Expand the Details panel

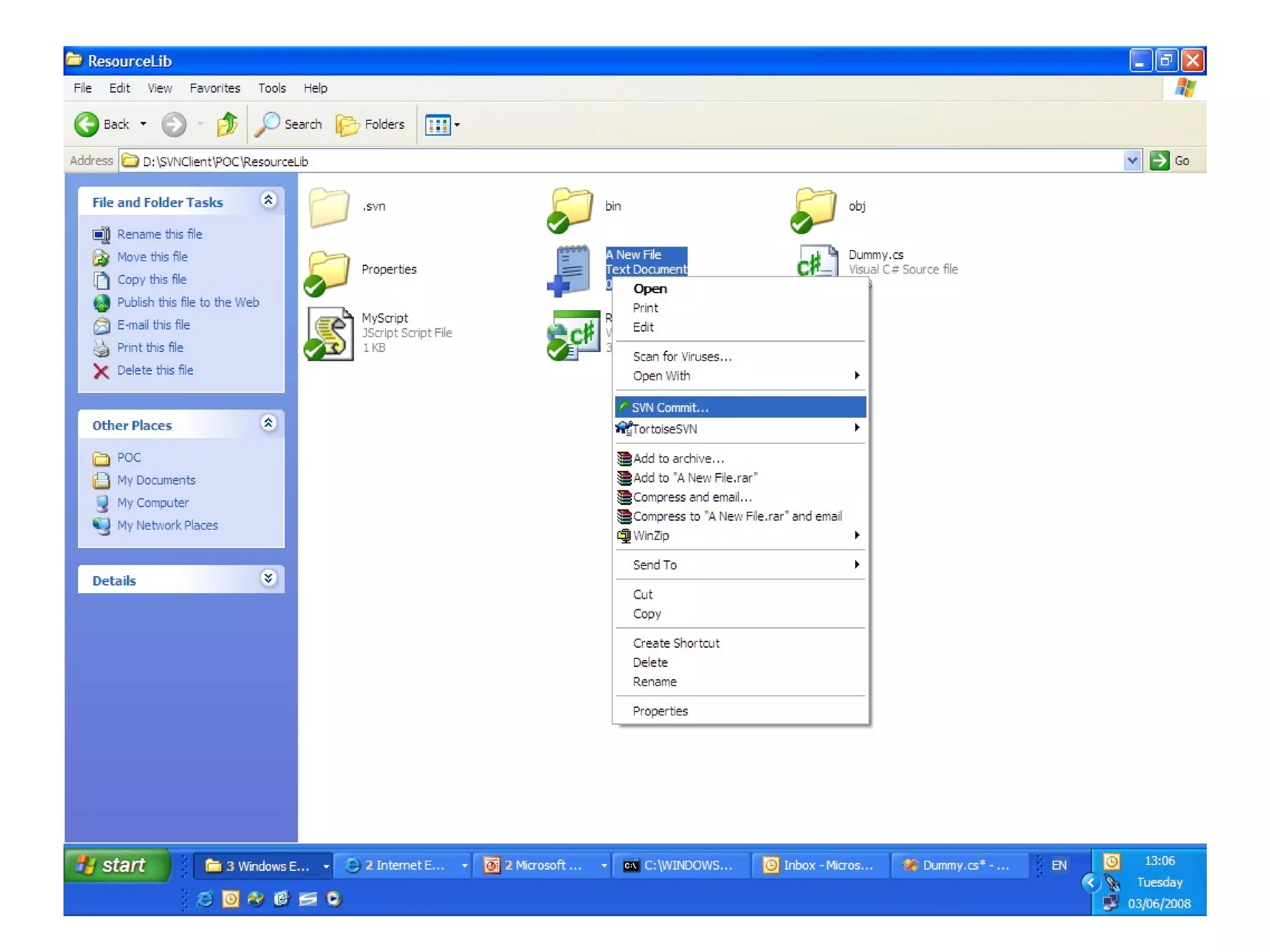[x=269, y=578]
